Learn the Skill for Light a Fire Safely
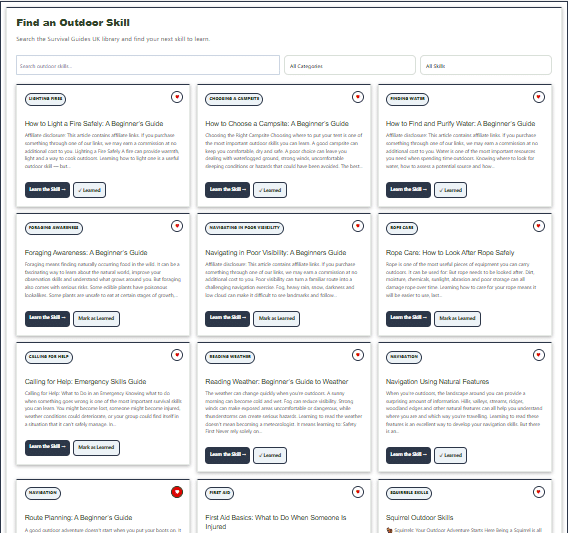Screen dimensions: 568x533 coord(47,190)
